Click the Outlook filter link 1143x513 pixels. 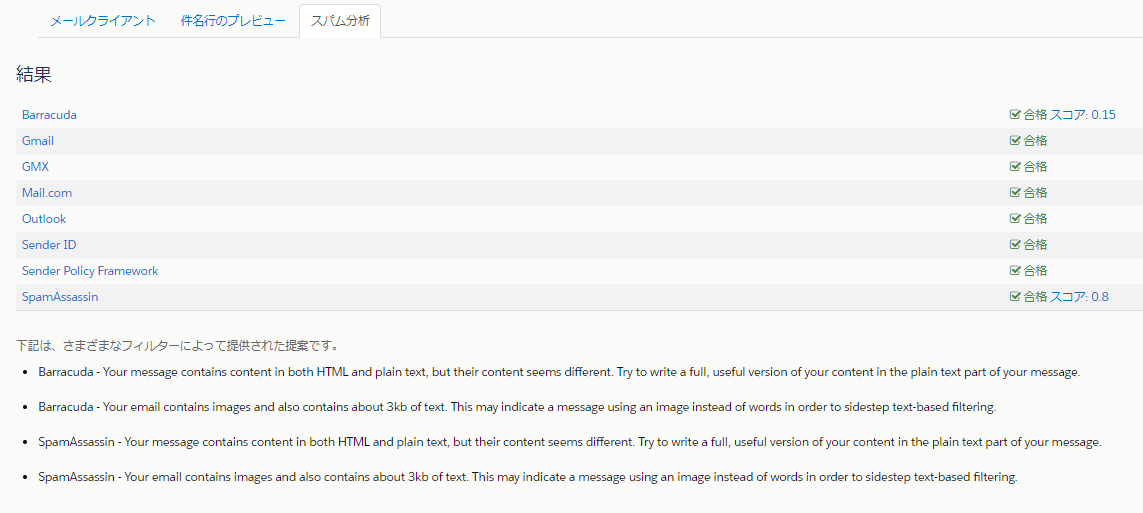coord(44,219)
